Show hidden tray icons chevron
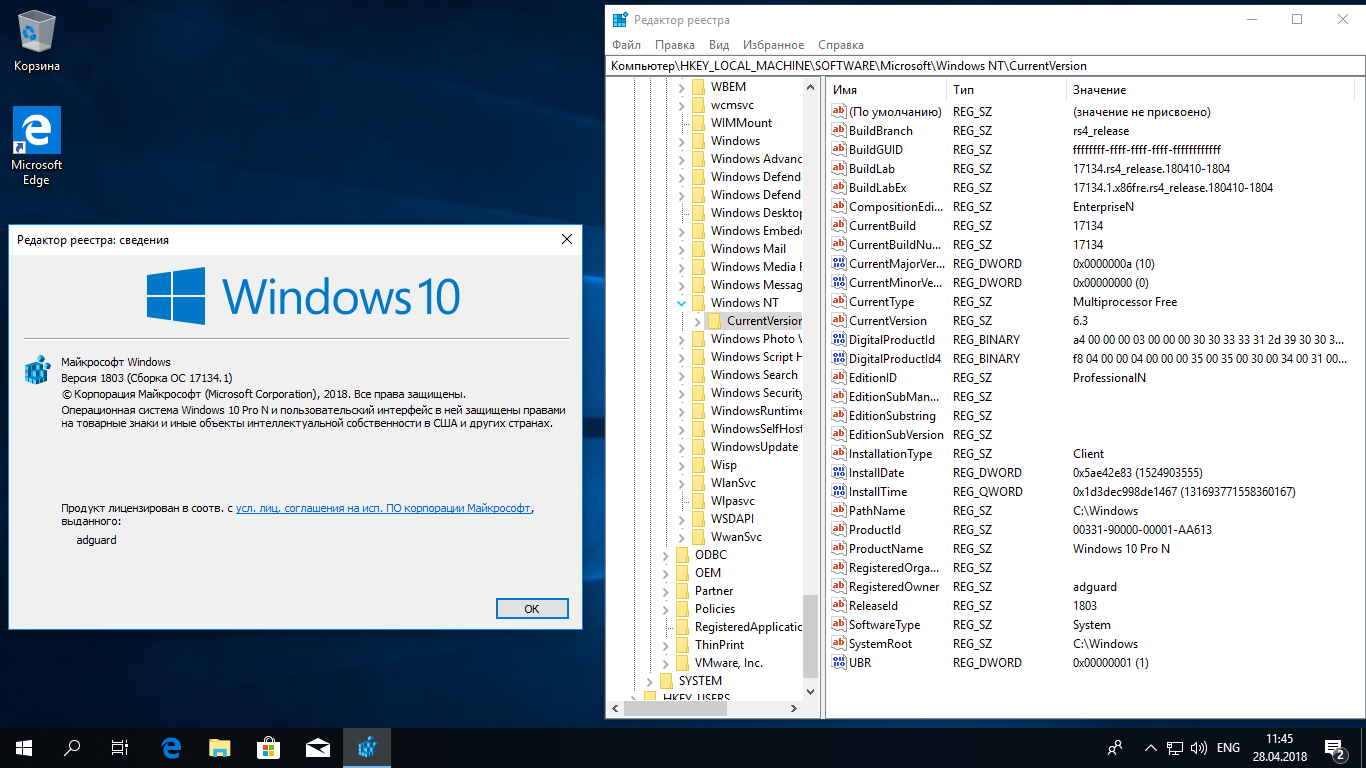The width and height of the screenshot is (1366, 768). tap(1151, 748)
